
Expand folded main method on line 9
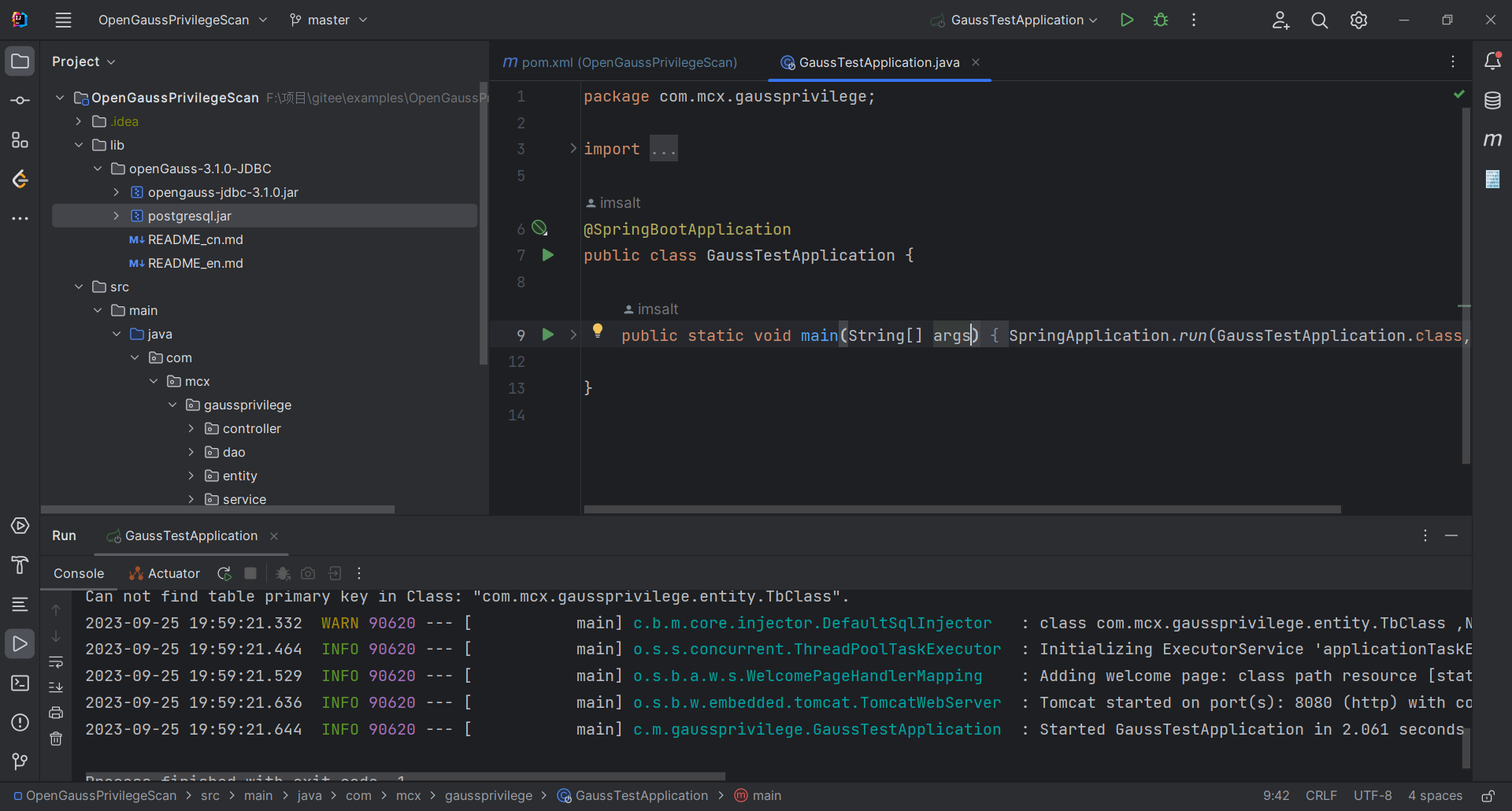573,335
